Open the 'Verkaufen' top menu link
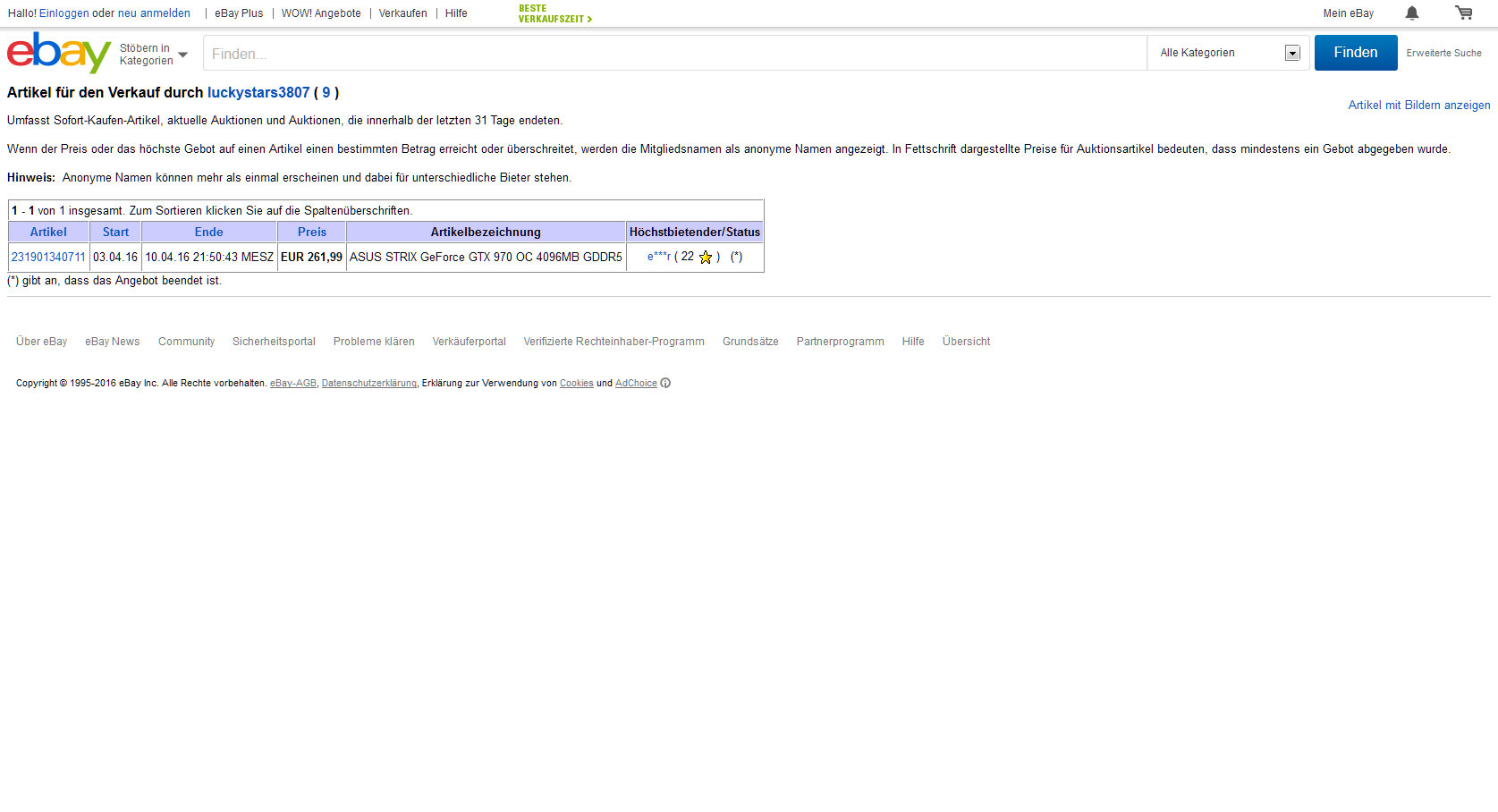The height and width of the screenshot is (812, 1498). tap(402, 13)
